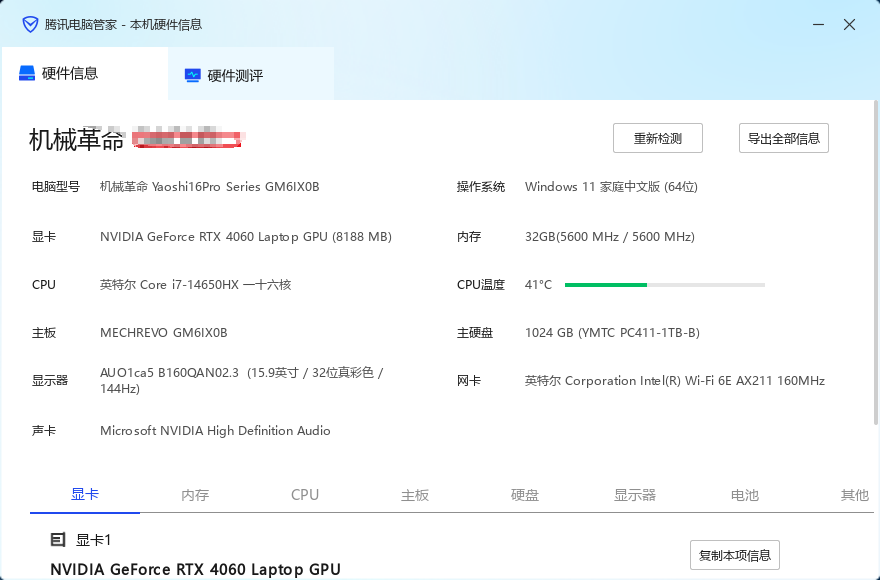Switch to the 硬件信息 tab
The width and height of the screenshot is (880, 580).
pos(85,74)
